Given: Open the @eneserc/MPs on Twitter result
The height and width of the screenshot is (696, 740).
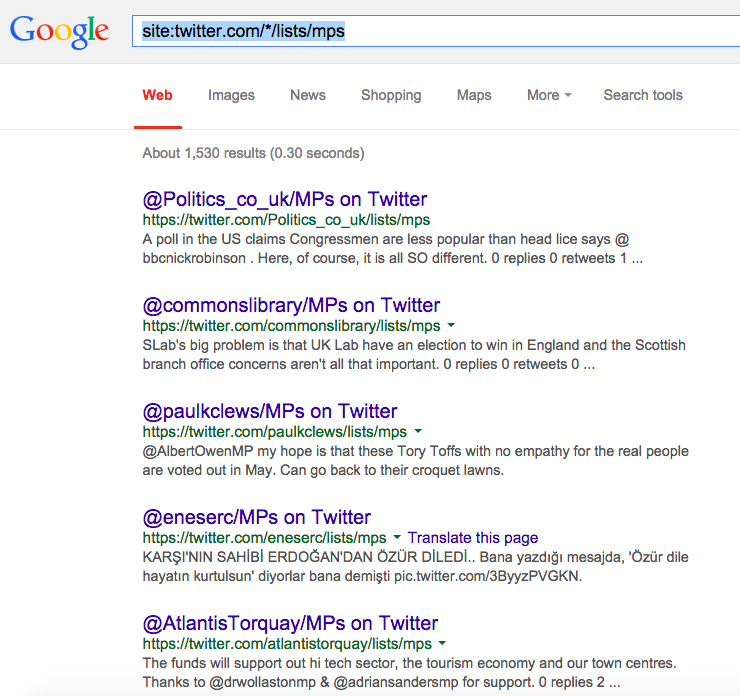Looking at the screenshot, I should [x=257, y=517].
